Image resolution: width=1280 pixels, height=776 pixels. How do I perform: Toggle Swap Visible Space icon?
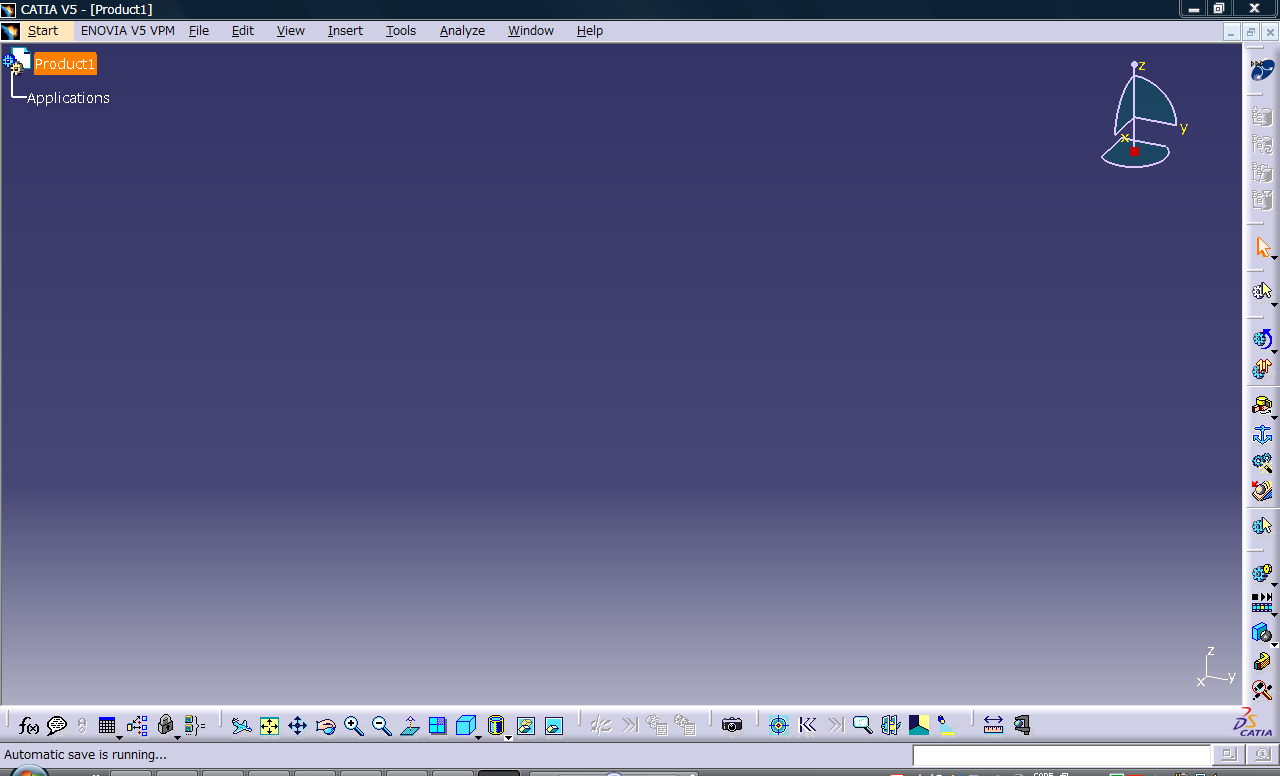pos(554,726)
